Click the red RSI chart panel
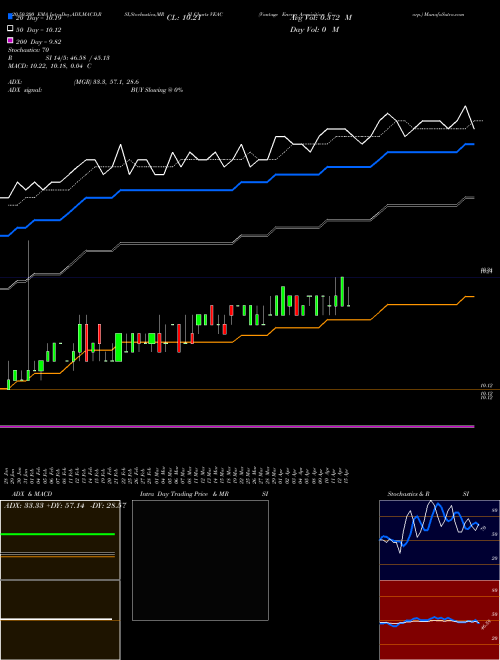Viewport: 500px width, 660px height. (x=439, y=620)
